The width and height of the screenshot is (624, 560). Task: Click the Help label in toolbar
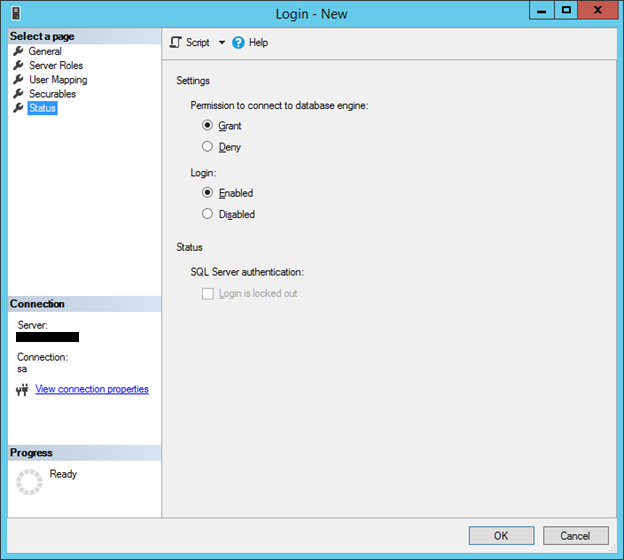[258, 43]
